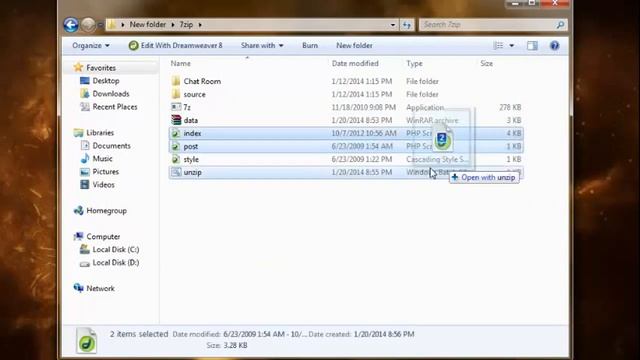Change view with the views icon

pyautogui.click(x=498, y=45)
